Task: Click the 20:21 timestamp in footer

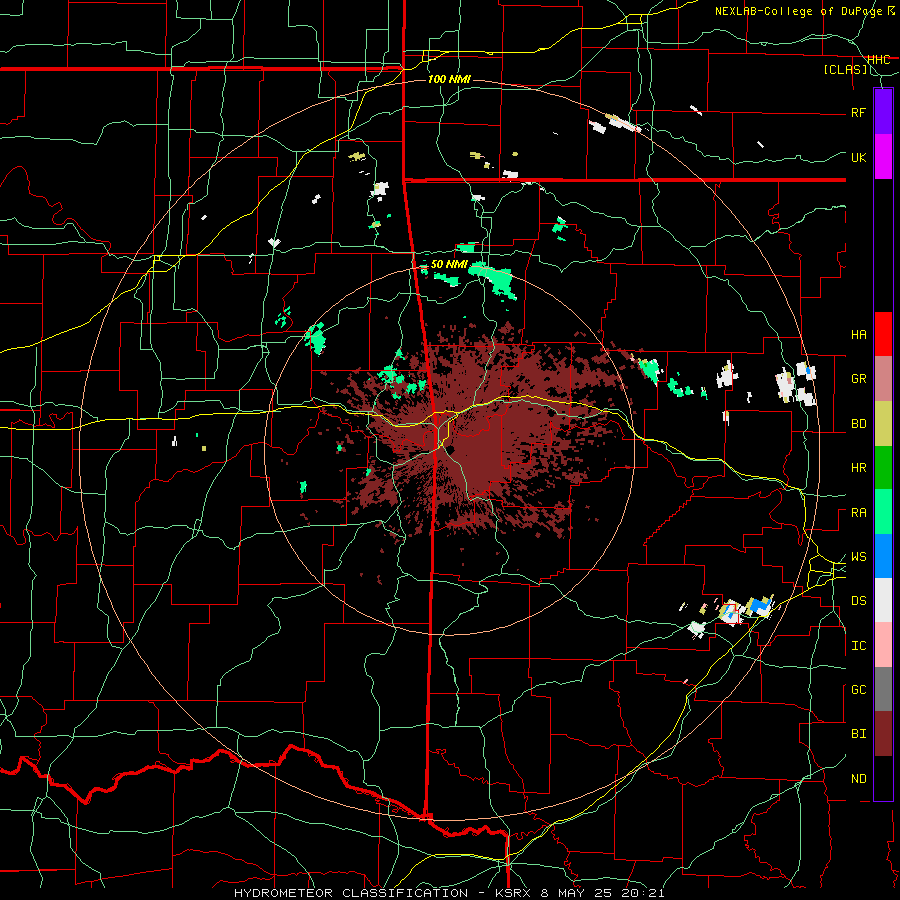Action: [x=642, y=893]
